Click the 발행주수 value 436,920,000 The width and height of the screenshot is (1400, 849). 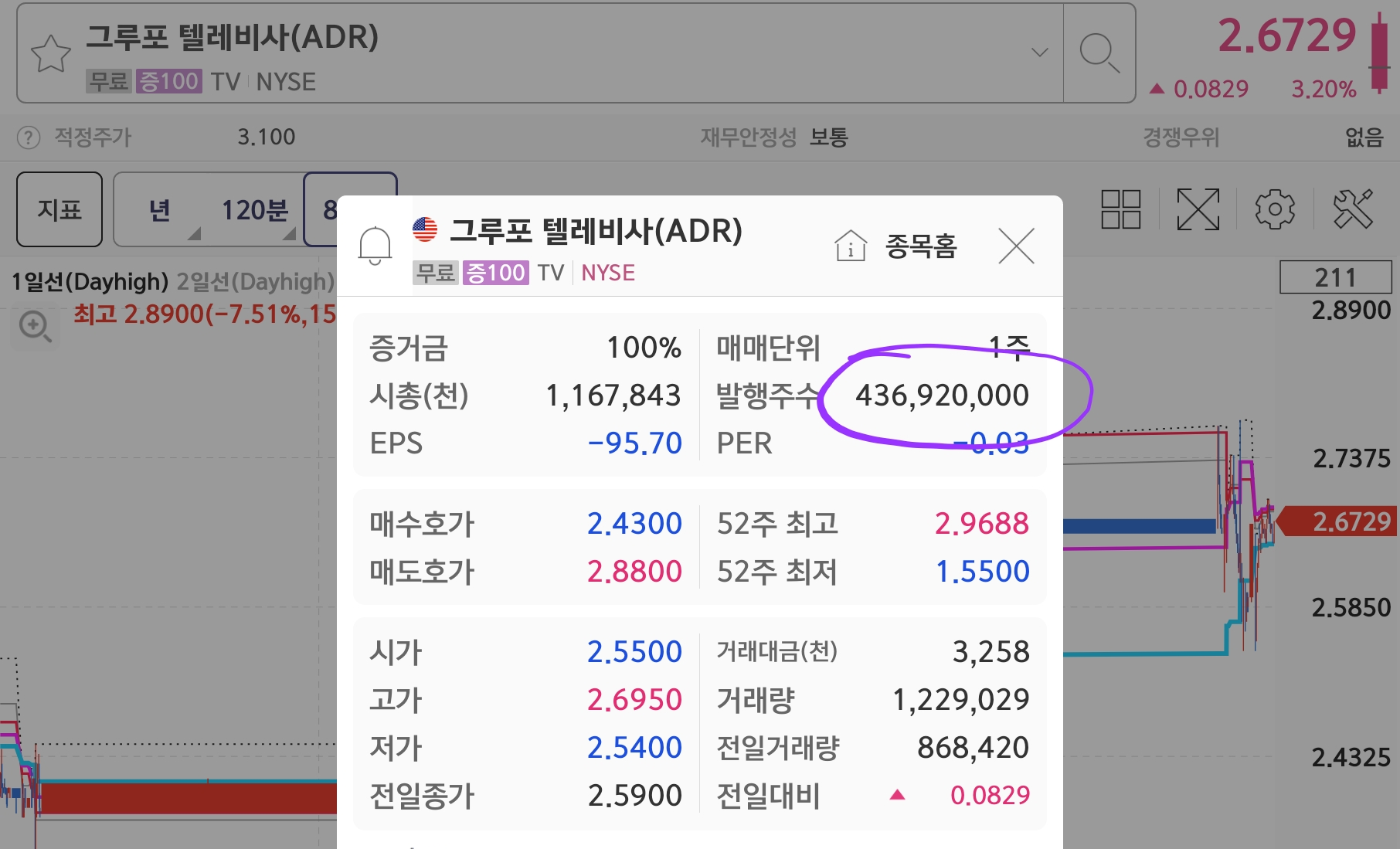[942, 396]
